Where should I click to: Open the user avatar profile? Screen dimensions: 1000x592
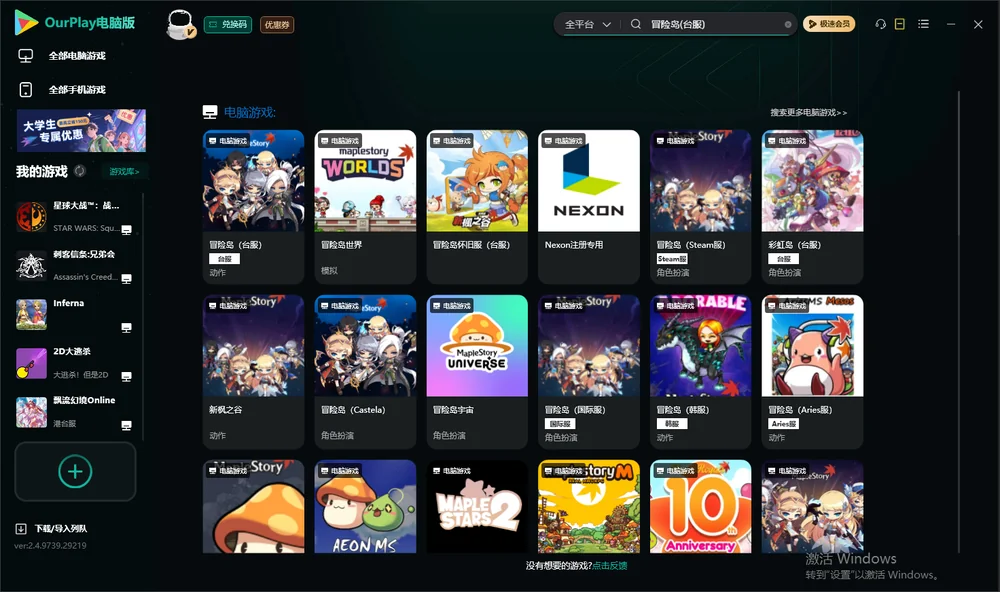[x=180, y=24]
